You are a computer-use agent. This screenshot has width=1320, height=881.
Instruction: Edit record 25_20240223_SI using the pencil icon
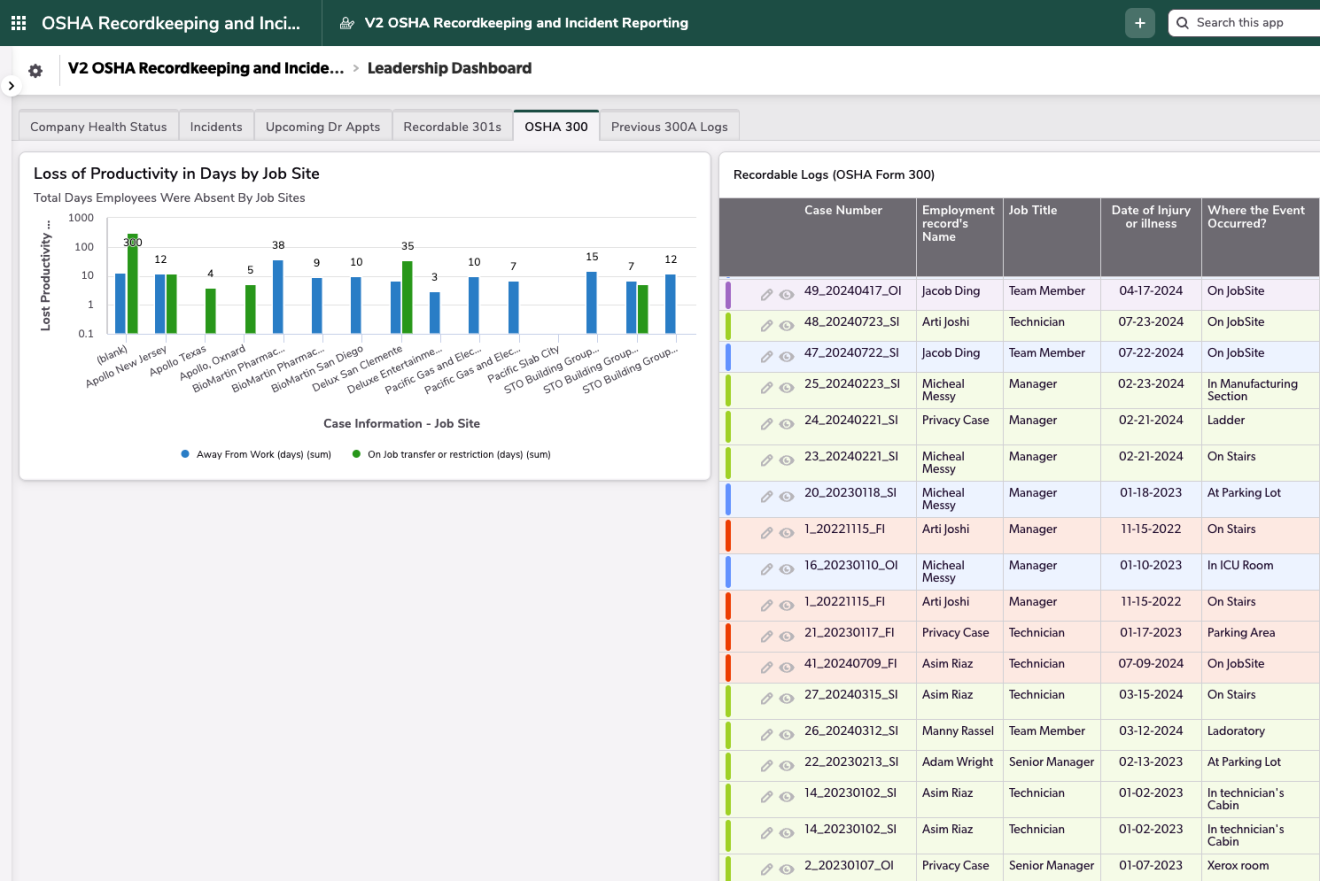click(x=767, y=388)
